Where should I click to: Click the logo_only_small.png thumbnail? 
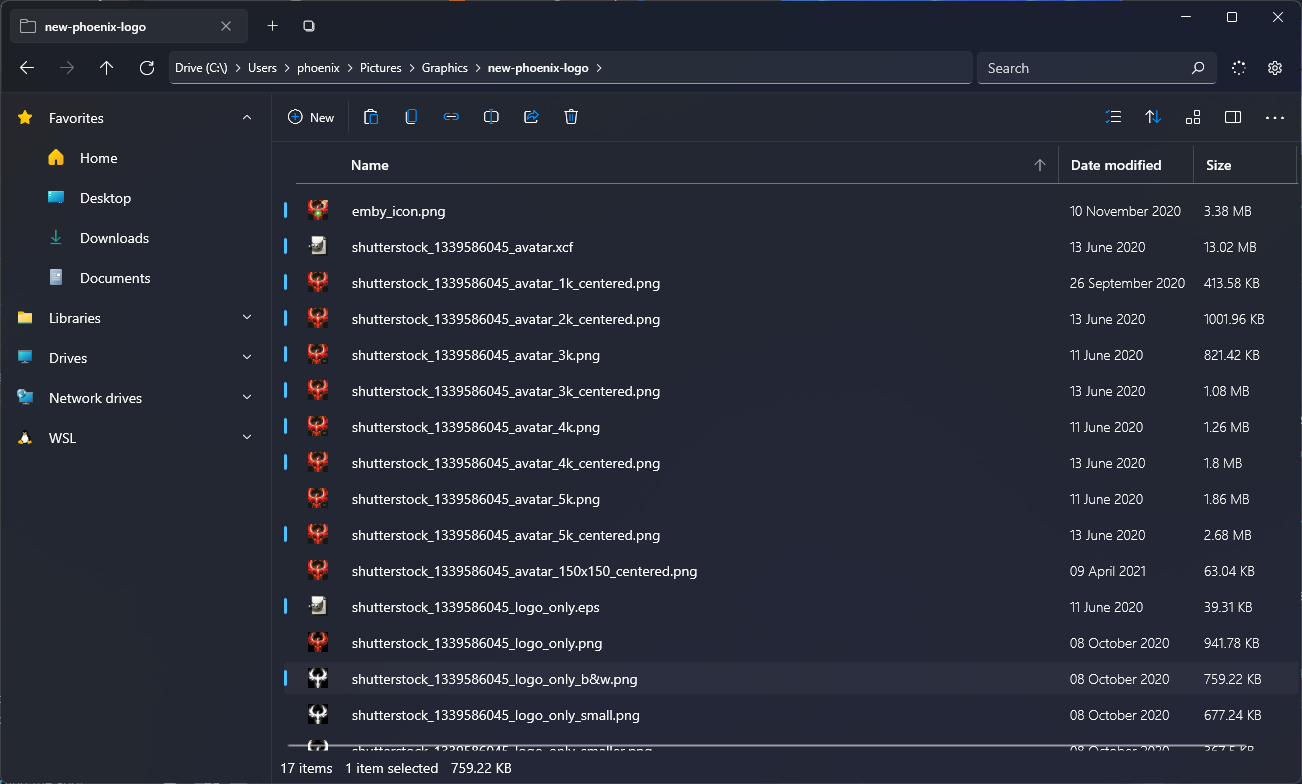click(x=318, y=715)
